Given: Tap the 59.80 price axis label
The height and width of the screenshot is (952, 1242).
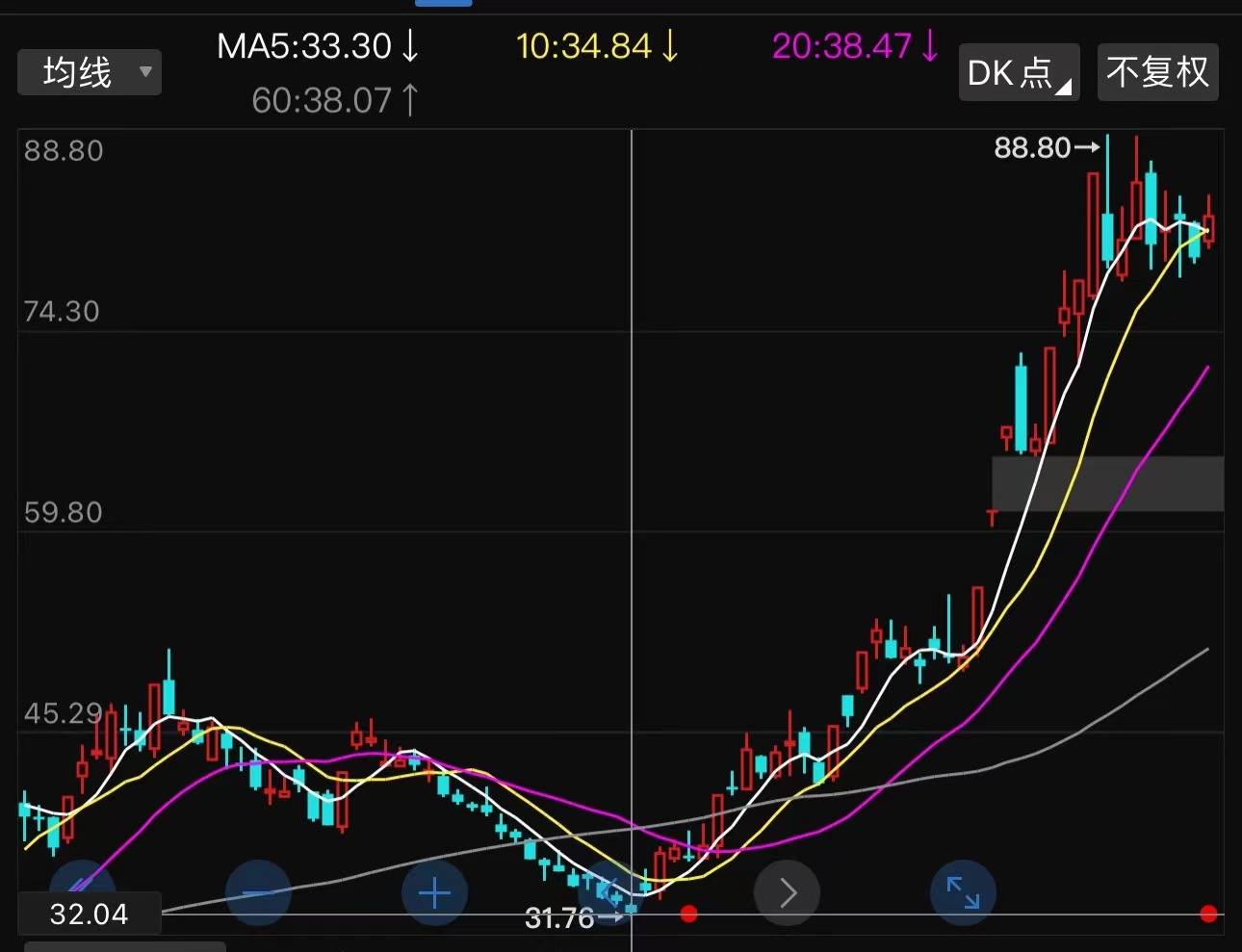Looking at the screenshot, I should pos(63,512).
